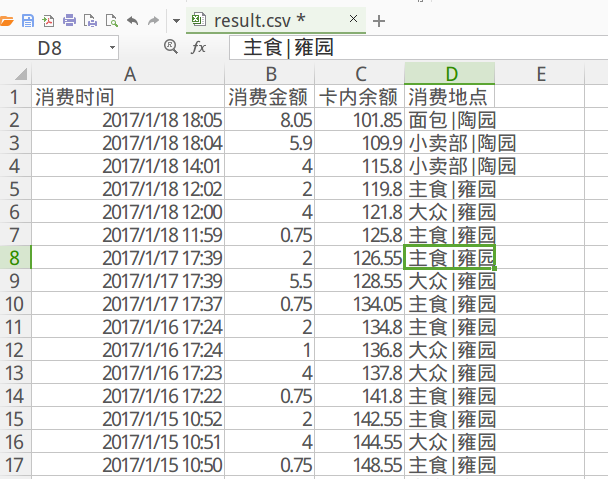This screenshot has height=479, width=608.
Task: Expand the quick access toolbar dropdown
Action: pos(176,20)
